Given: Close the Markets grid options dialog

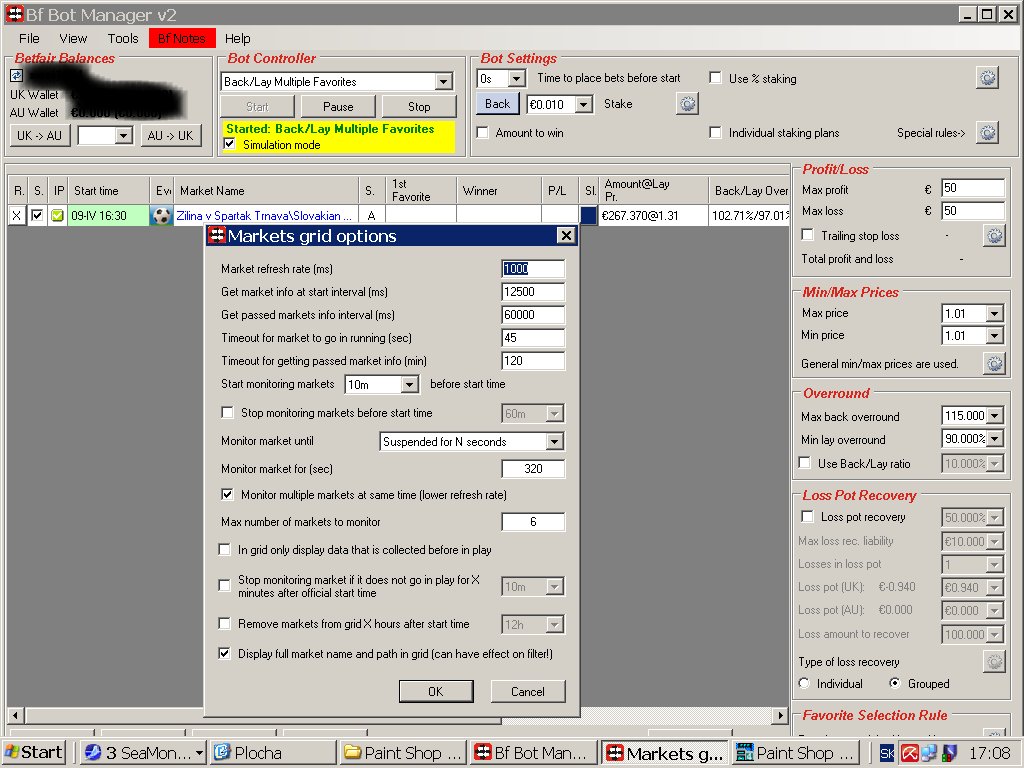Looking at the screenshot, I should point(566,235).
